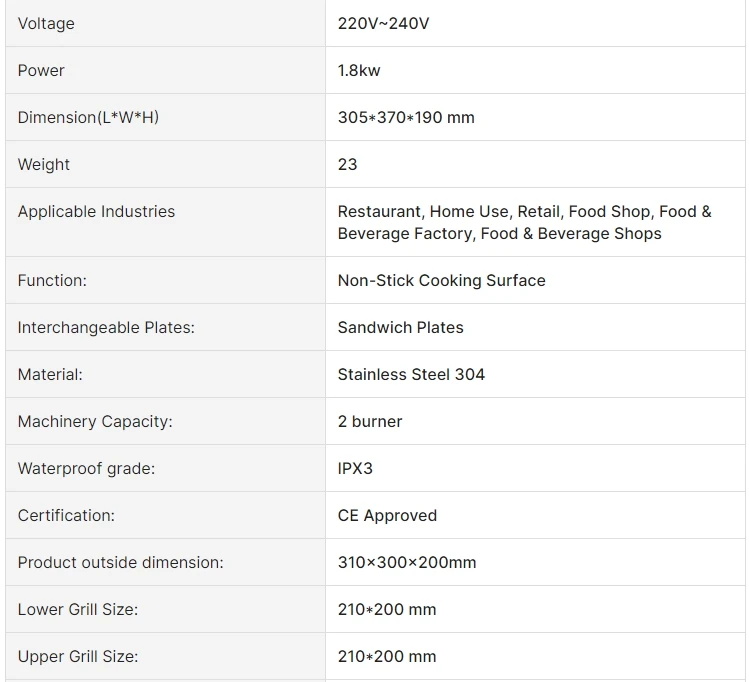Image resolution: width=749 pixels, height=682 pixels.
Task: Select the 2 burner value
Action: [370, 421]
